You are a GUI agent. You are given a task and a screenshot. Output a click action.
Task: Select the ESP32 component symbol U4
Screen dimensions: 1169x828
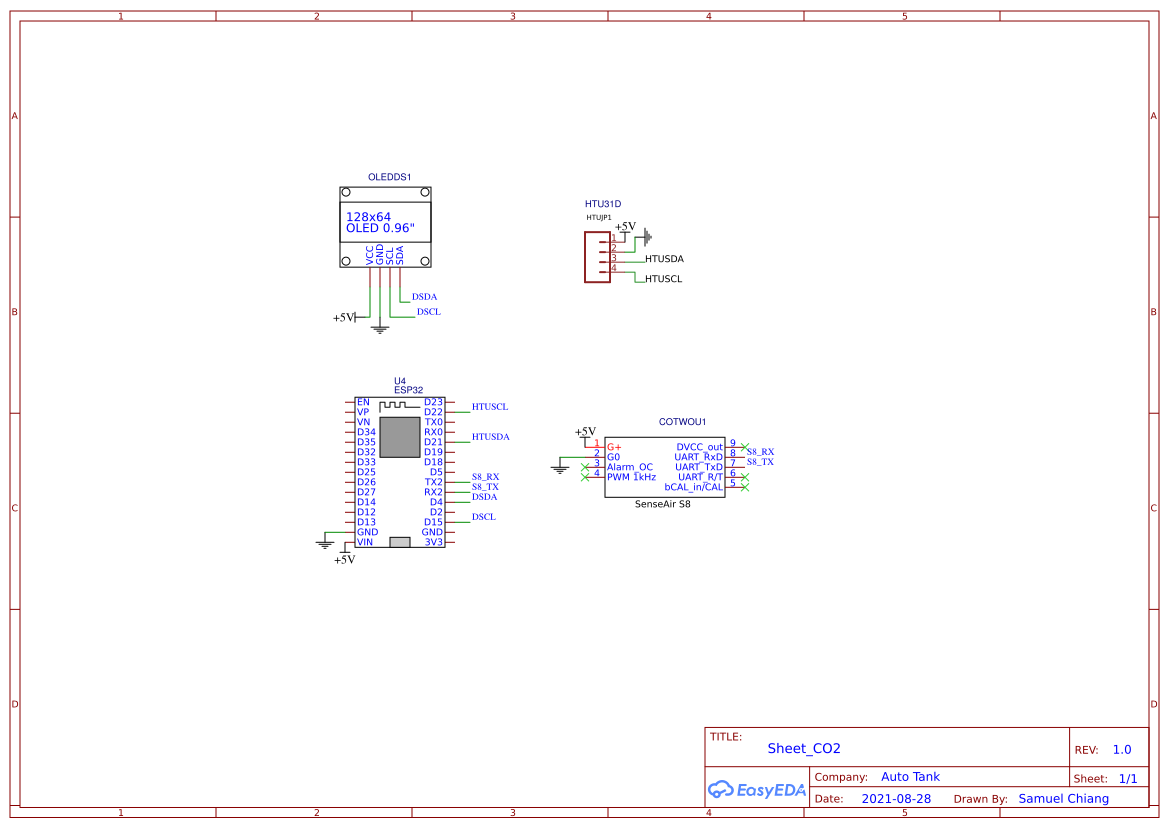[399, 470]
